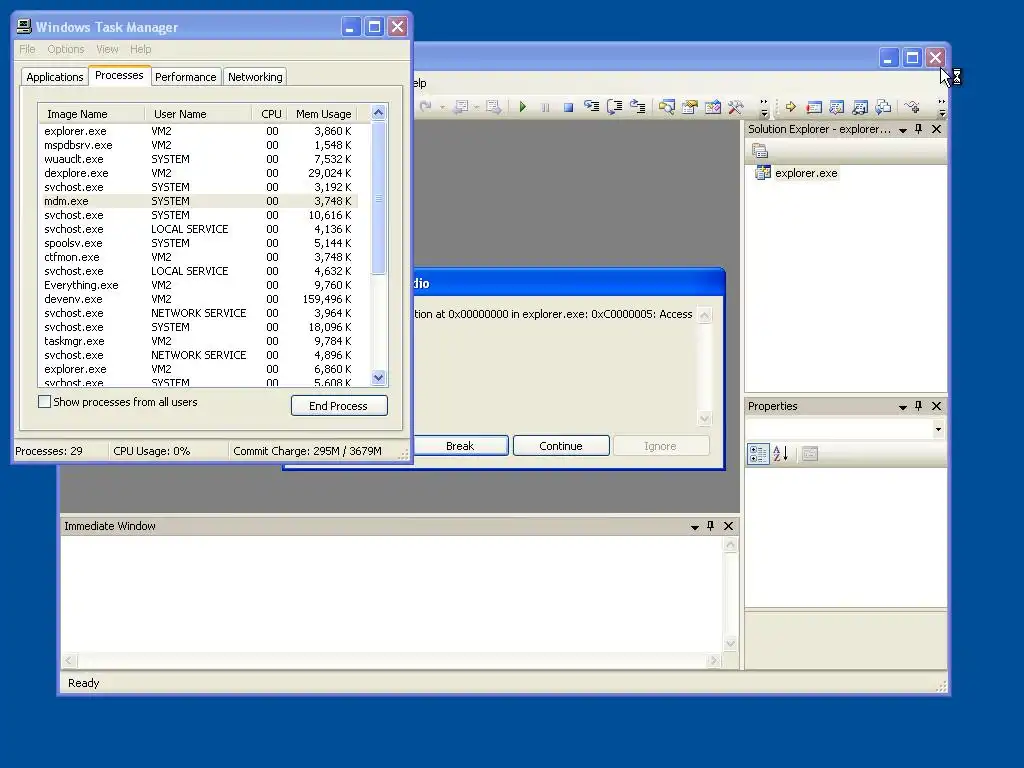Click the Step Over toolbar icon
The image size is (1024, 768).
tap(615, 106)
